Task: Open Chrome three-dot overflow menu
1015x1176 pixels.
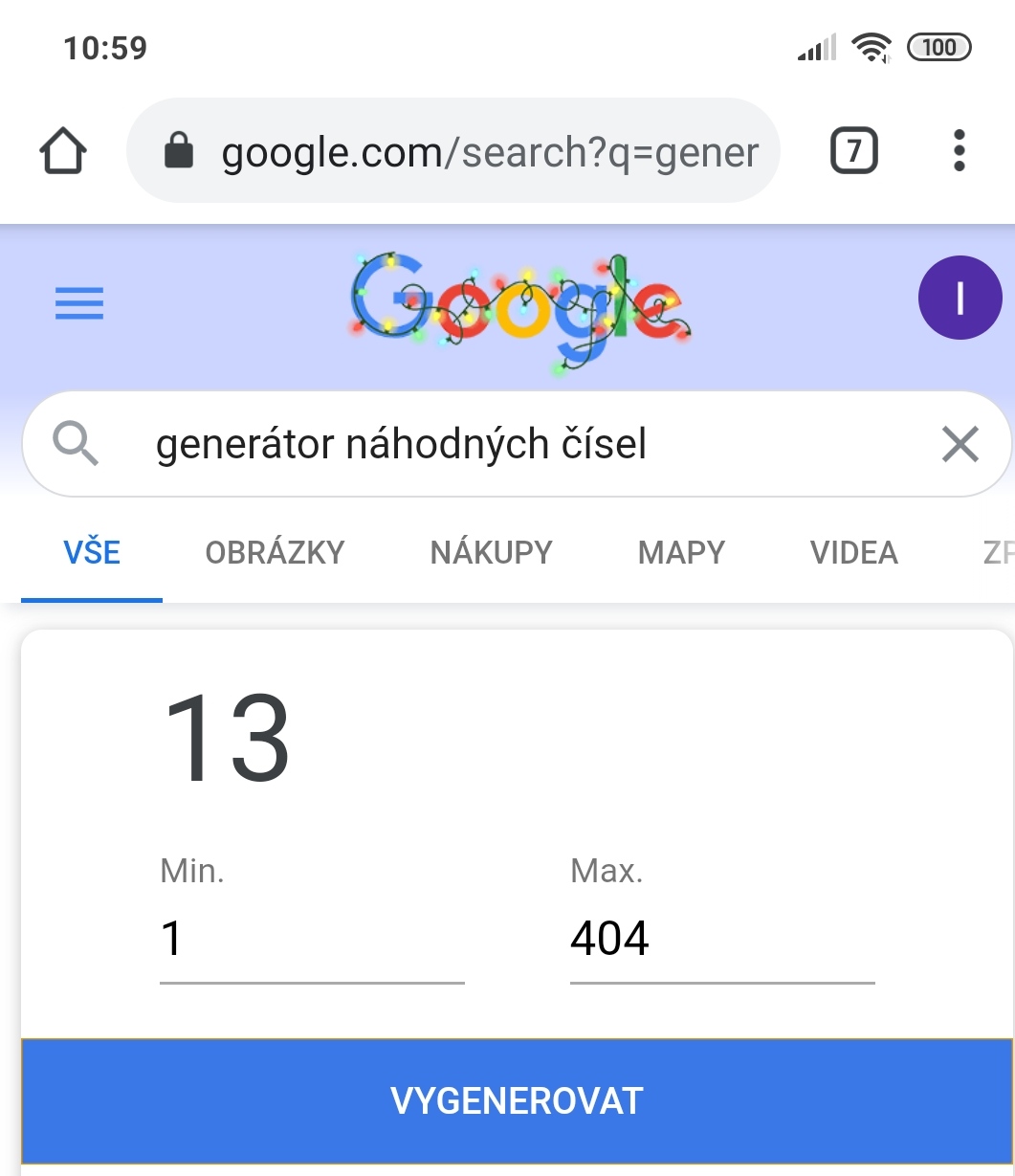Action: (x=960, y=151)
